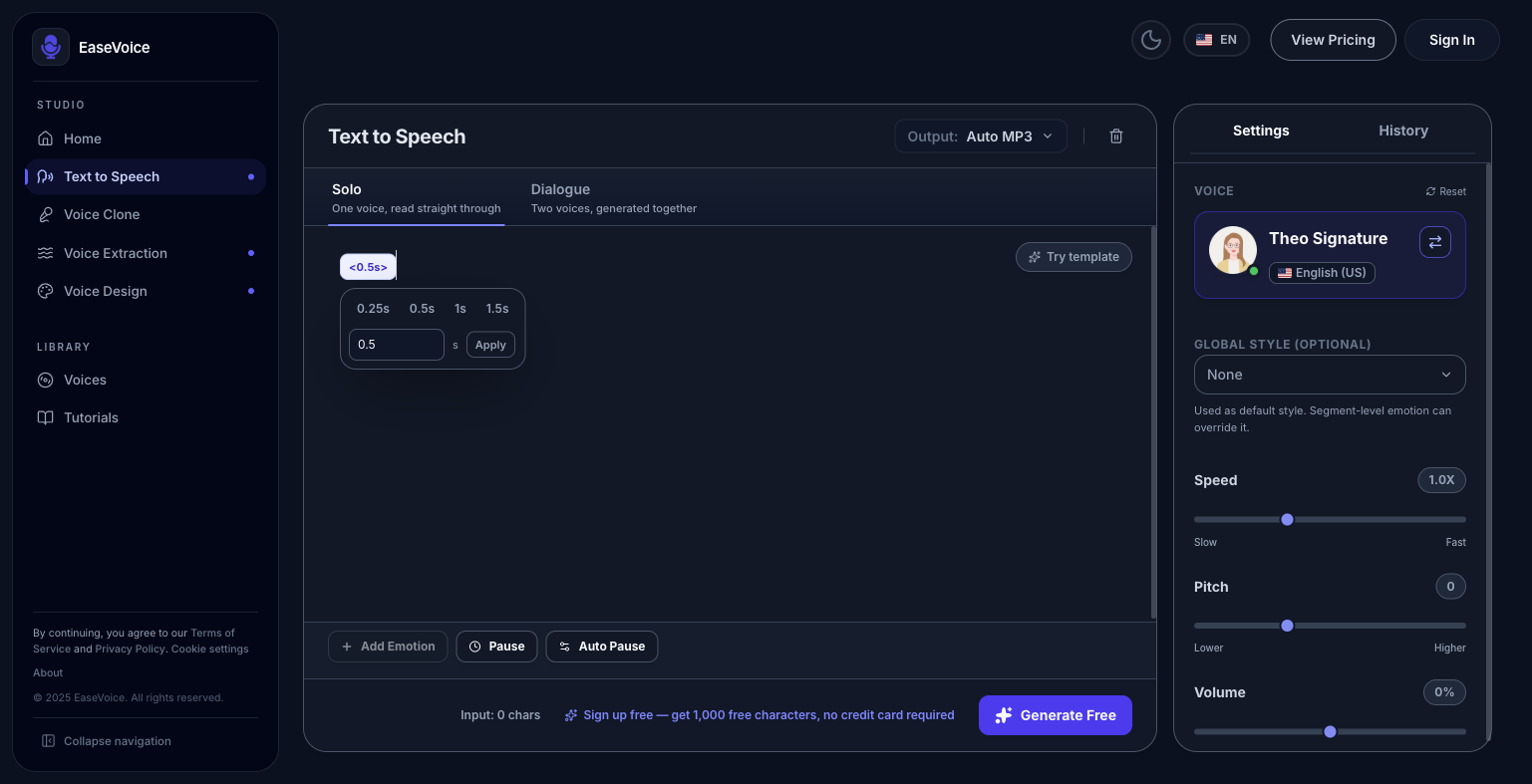Viewport: 1532px width, 784px height.
Task: Click Generate Free button
Action: (1055, 715)
